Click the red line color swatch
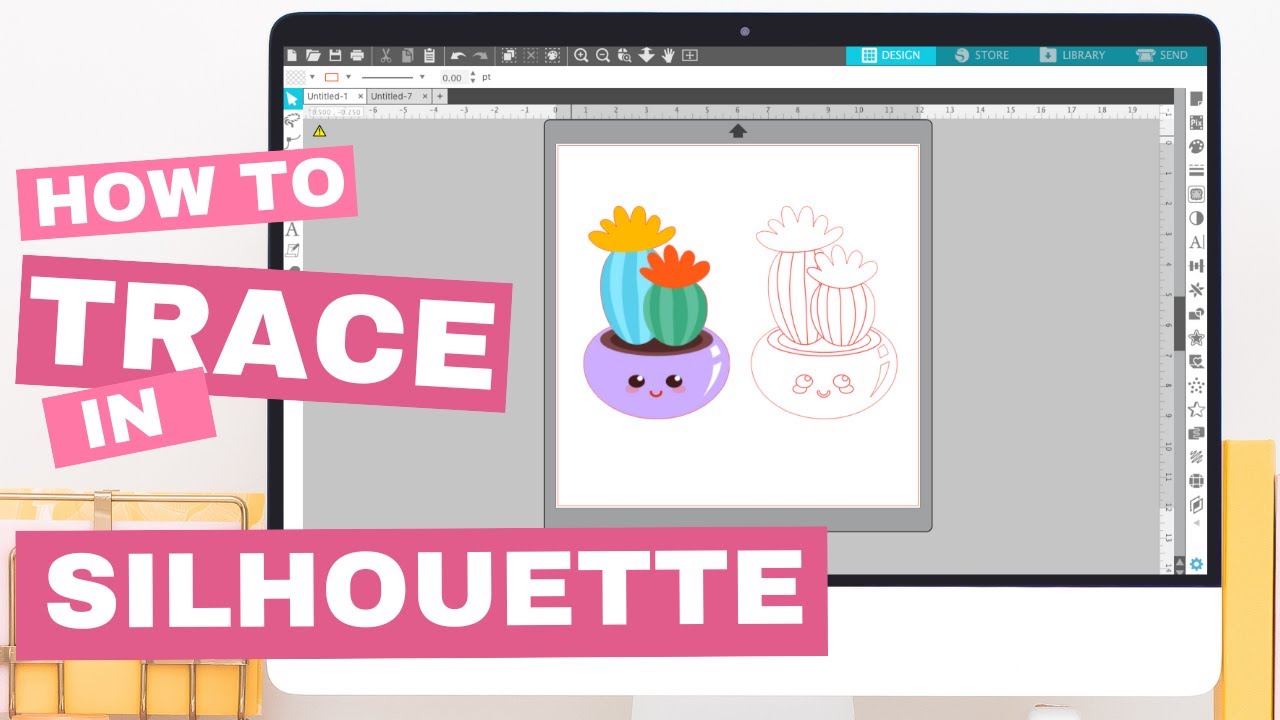This screenshot has width=1280, height=720. [x=332, y=77]
